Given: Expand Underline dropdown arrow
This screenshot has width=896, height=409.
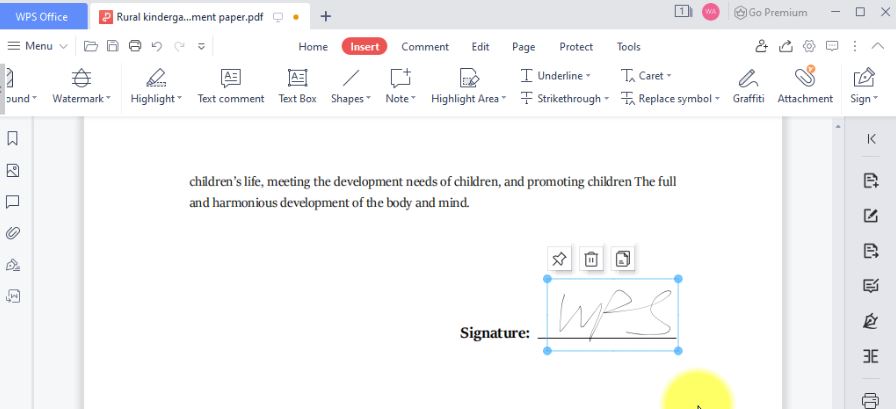Looking at the screenshot, I should click(x=588, y=75).
